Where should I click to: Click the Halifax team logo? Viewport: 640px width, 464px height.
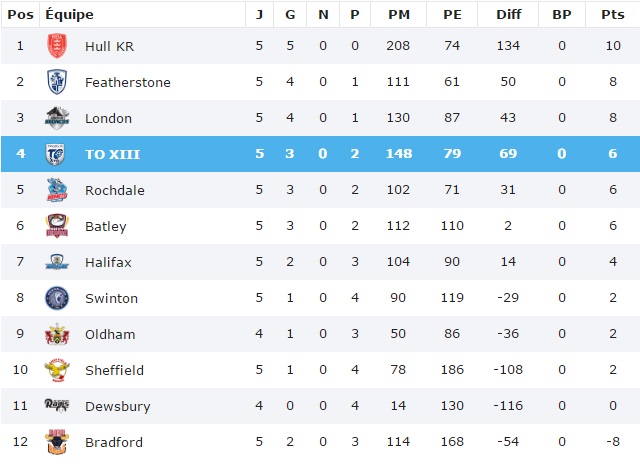[x=57, y=262]
